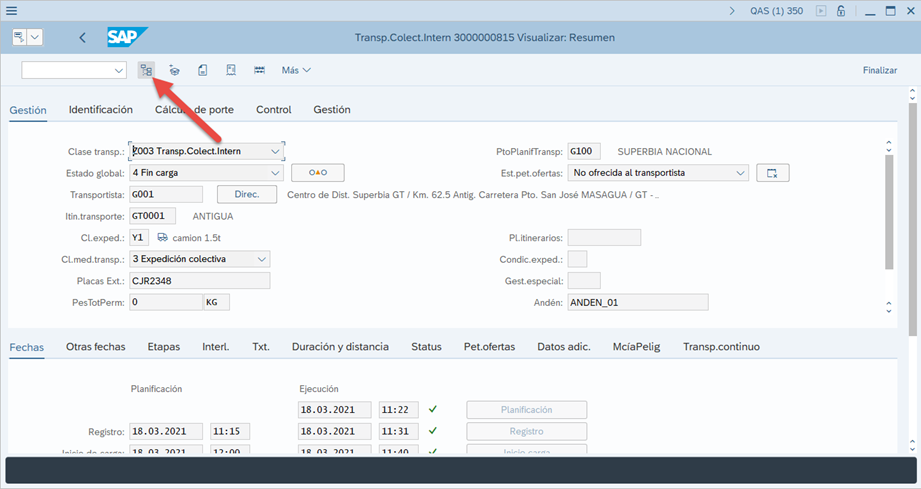
Task: Click icon button next to Est.pet.ofertas dropdown
Action: point(772,173)
